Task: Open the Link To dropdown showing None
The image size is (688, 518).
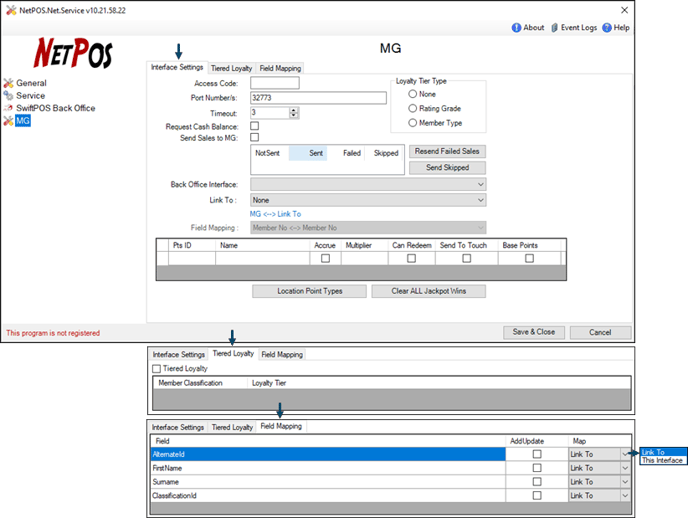Action: click(368, 200)
